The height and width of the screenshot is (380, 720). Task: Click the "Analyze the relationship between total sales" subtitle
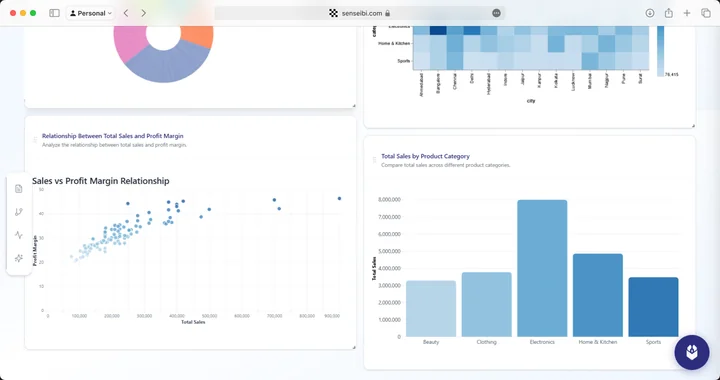114,145
